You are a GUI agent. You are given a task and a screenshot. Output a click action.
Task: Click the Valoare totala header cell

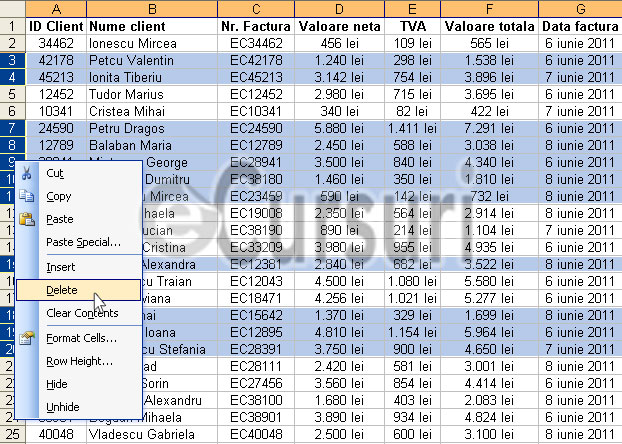click(490, 26)
